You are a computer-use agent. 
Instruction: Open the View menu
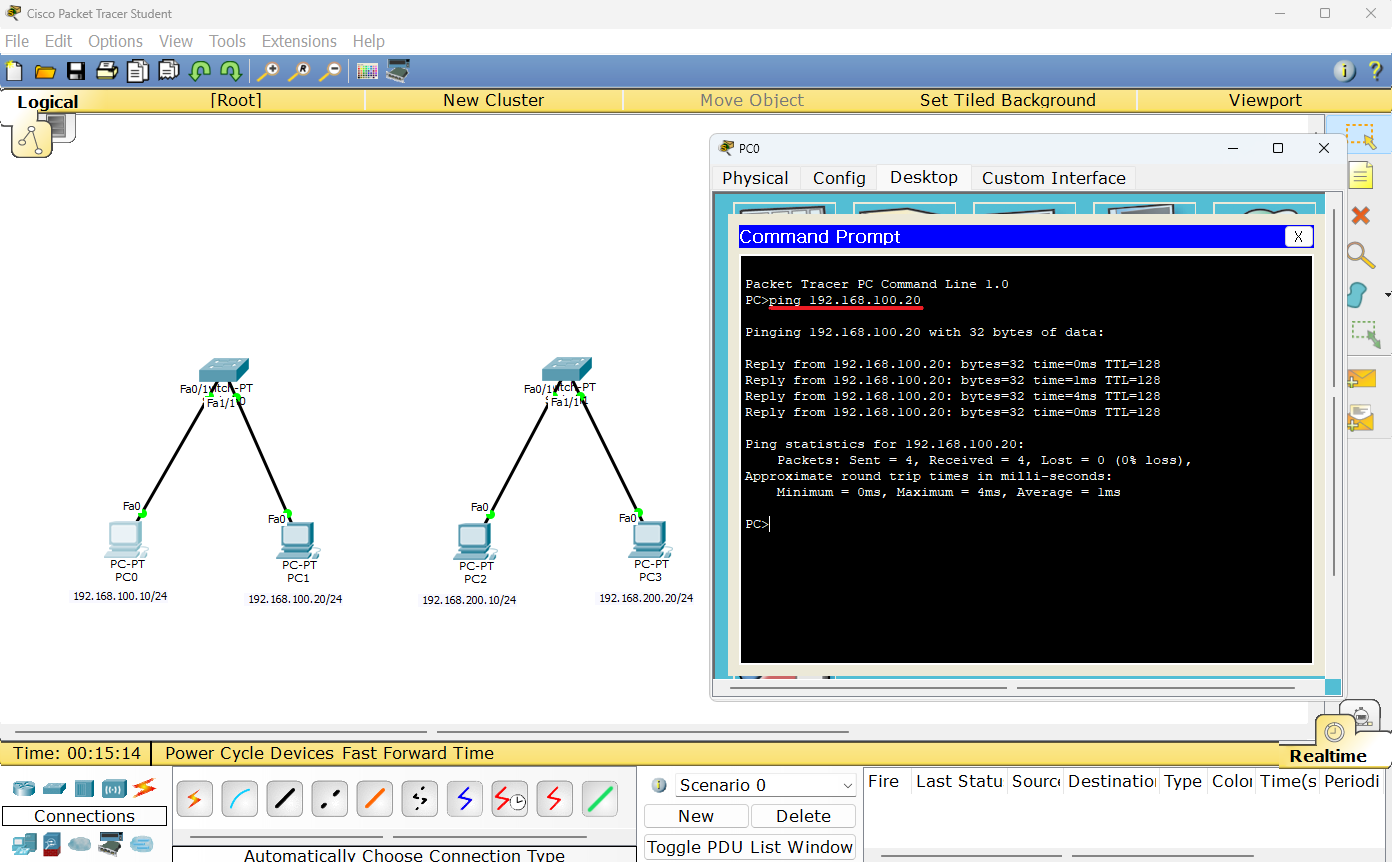point(176,41)
